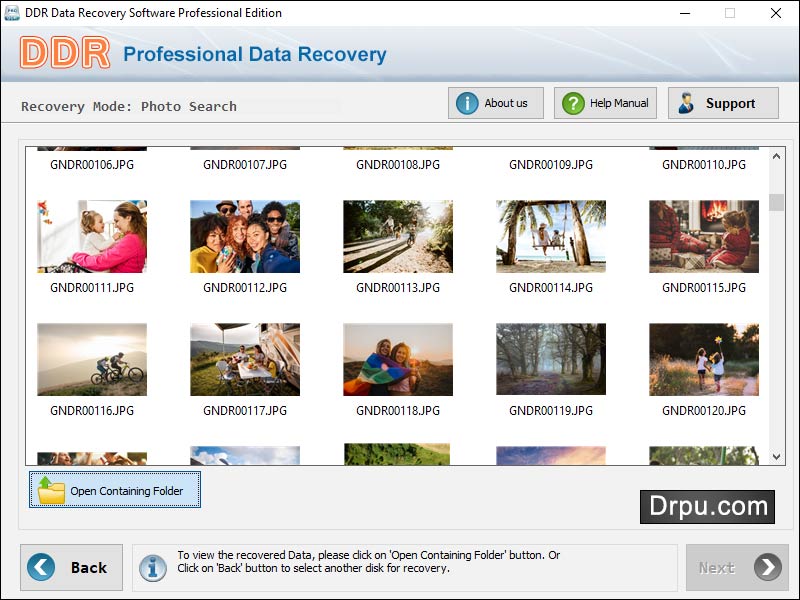Screen dimensions: 800x600
Task: Click the scrollbar up arrow in photo list
Action: (777, 156)
